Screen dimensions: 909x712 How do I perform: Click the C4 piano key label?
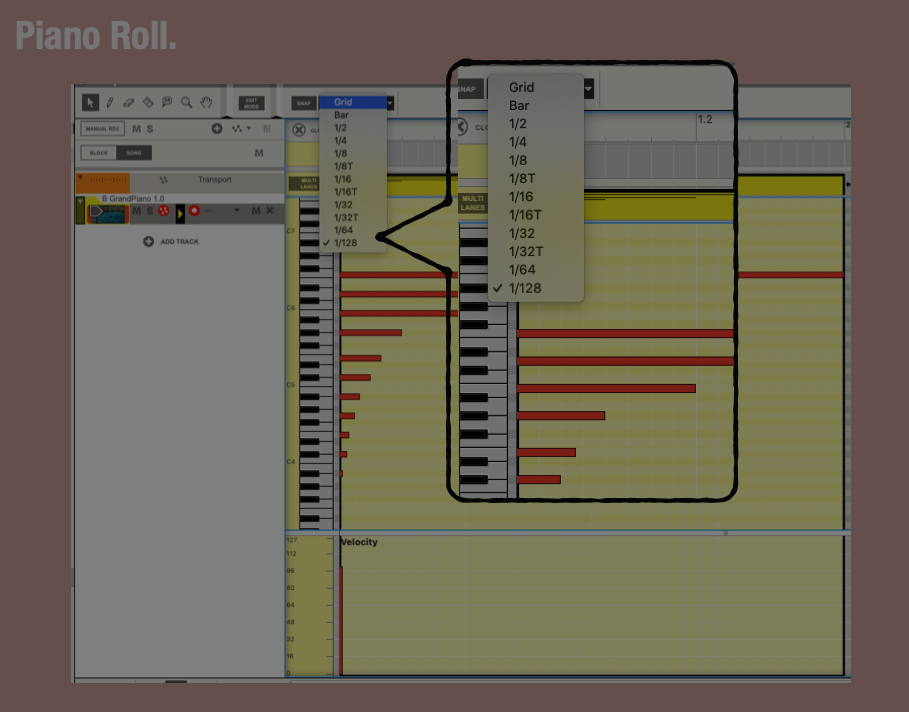click(x=291, y=462)
